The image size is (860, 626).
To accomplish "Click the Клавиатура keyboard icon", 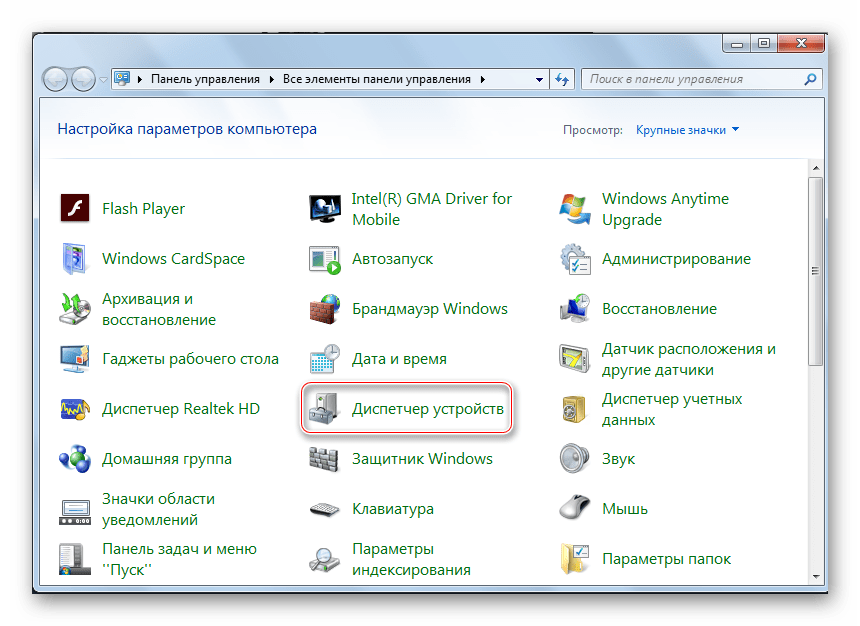I will [325, 509].
